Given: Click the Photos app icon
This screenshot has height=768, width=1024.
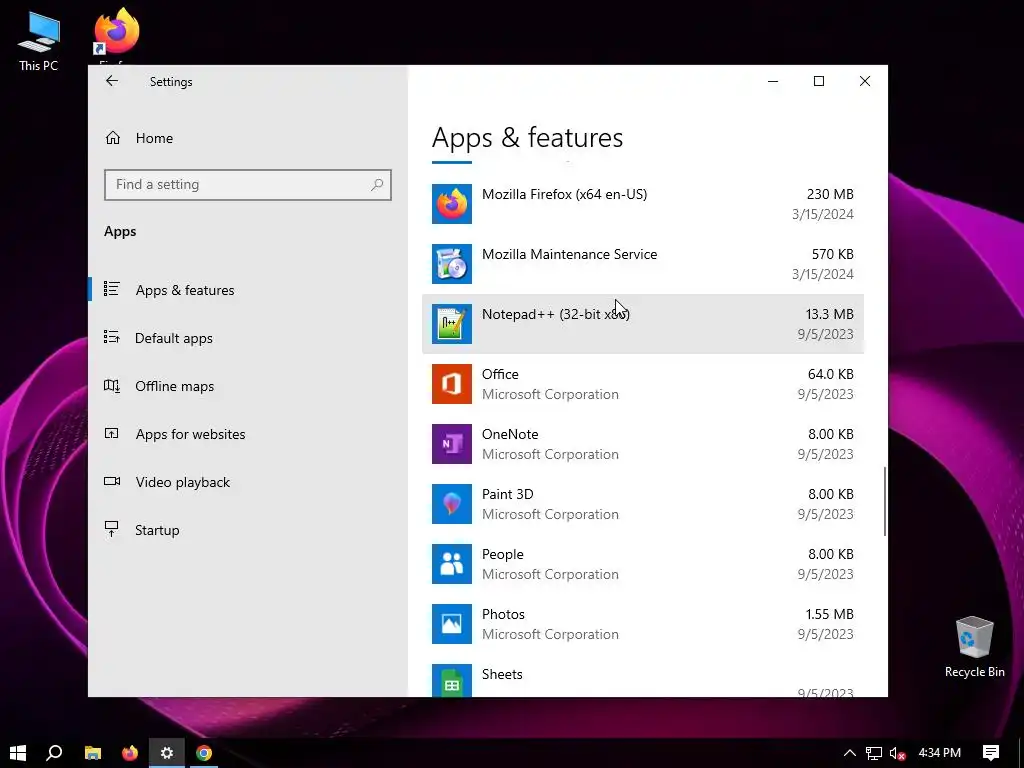Looking at the screenshot, I should [x=451, y=624].
